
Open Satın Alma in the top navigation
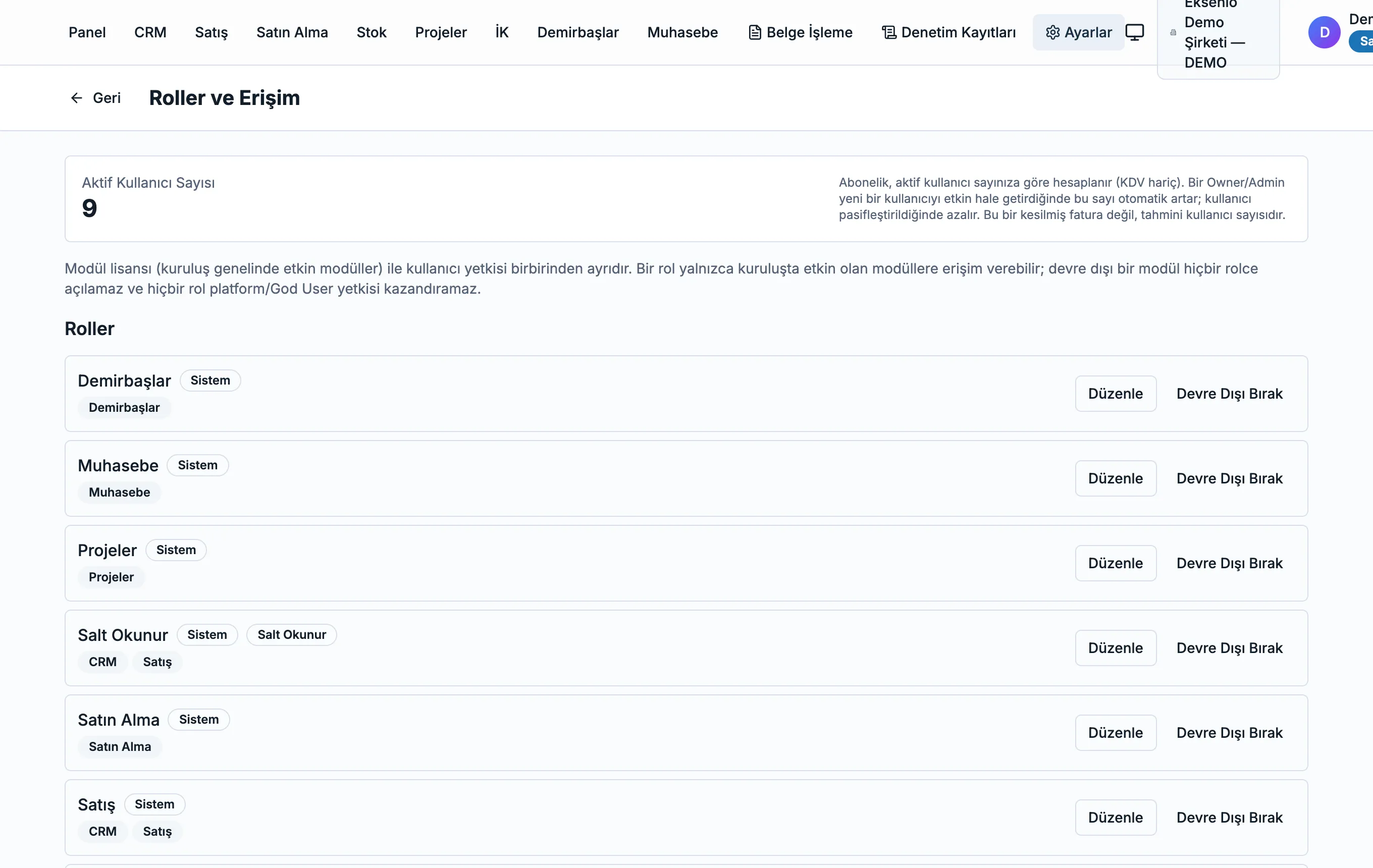point(292,32)
